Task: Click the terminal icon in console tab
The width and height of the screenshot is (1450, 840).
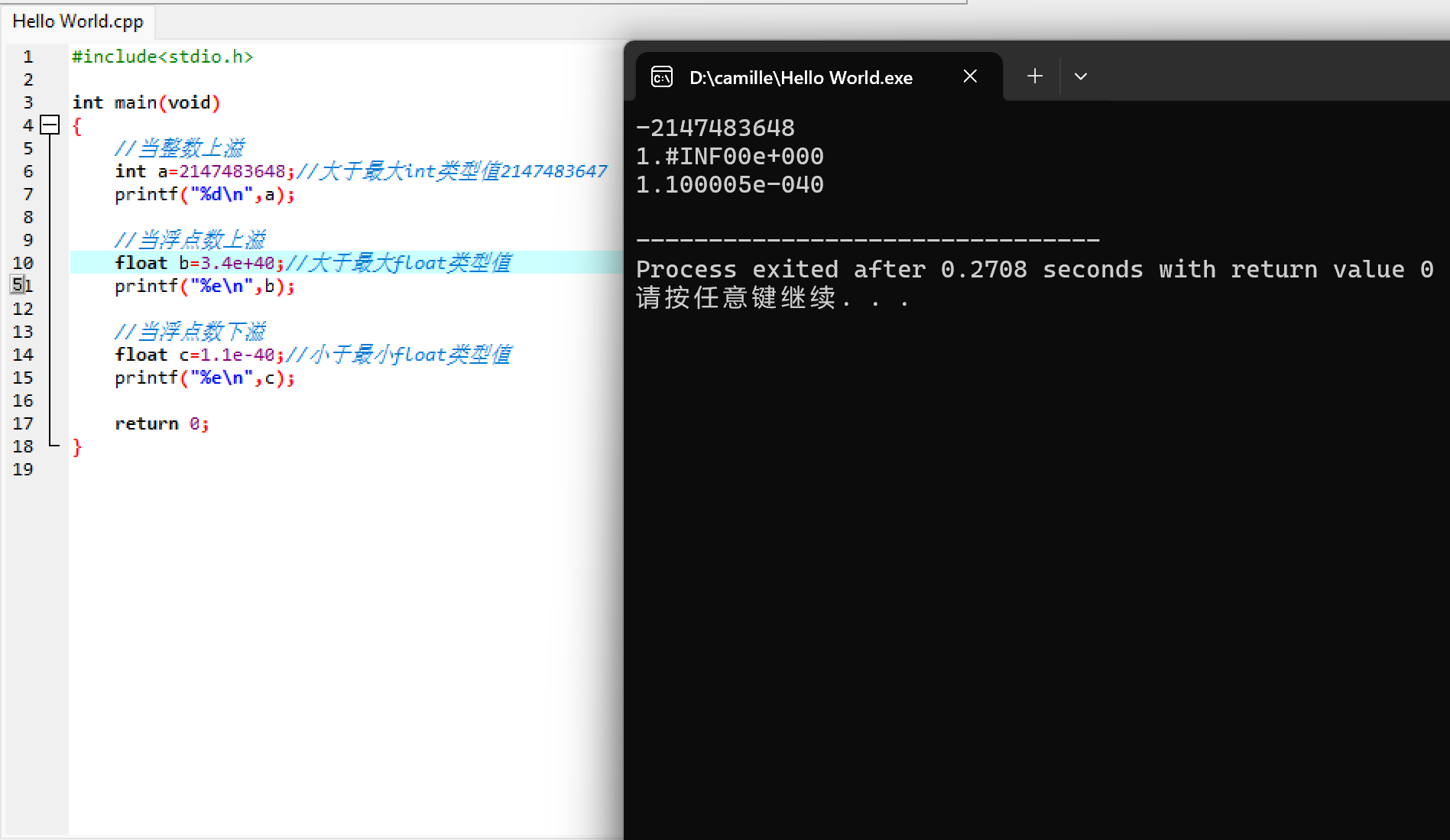Action: pyautogui.click(x=662, y=77)
